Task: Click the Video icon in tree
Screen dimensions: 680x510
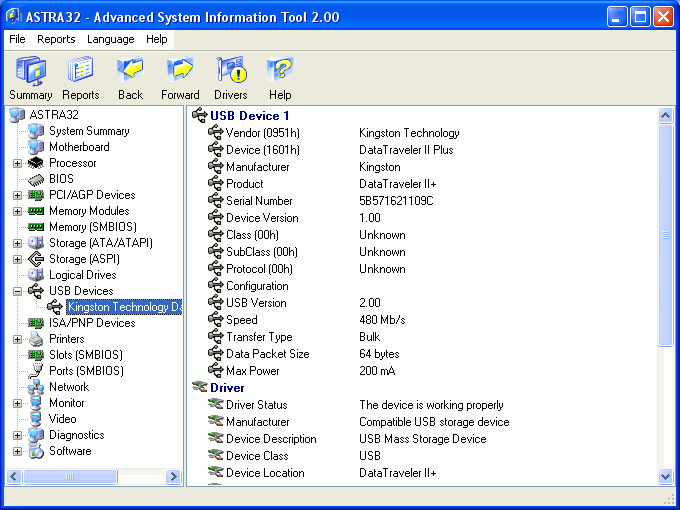Action: coord(36,419)
